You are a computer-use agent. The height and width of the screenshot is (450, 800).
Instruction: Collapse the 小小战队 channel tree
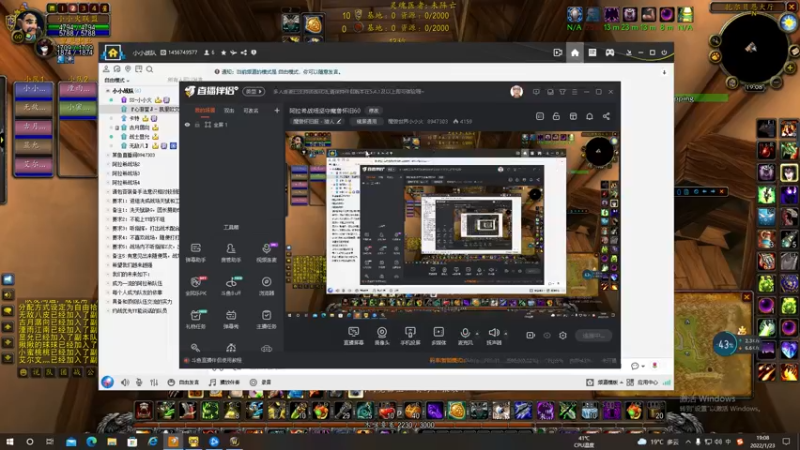pos(108,91)
